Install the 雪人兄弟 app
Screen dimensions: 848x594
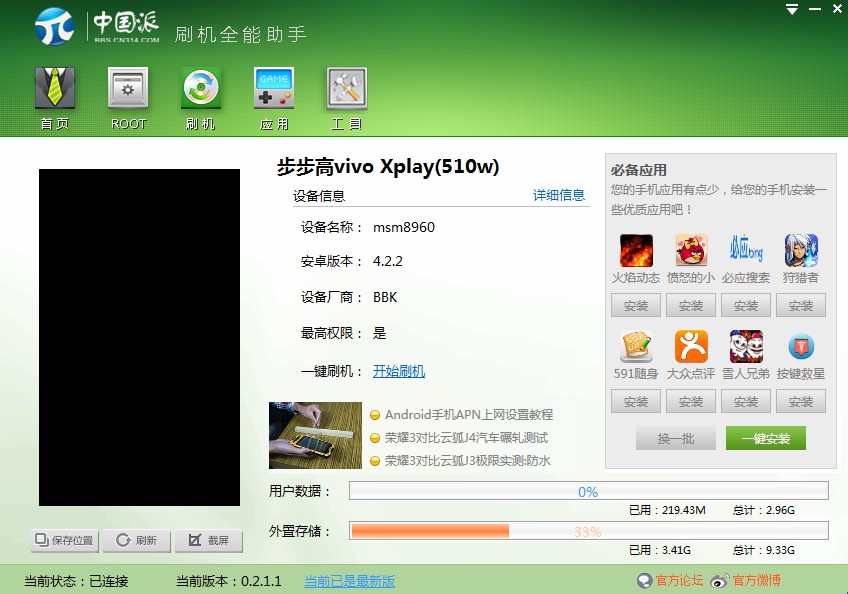pyautogui.click(x=746, y=401)
